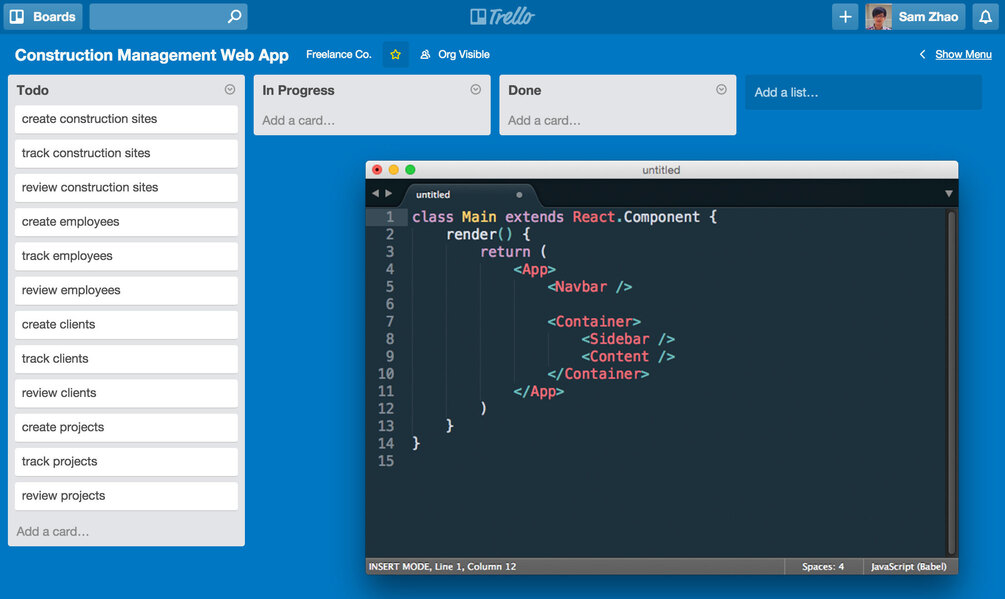The height and width of the screenshot is (599, 1005).
Task: Click the Trello logo
Action: (502, 17)
